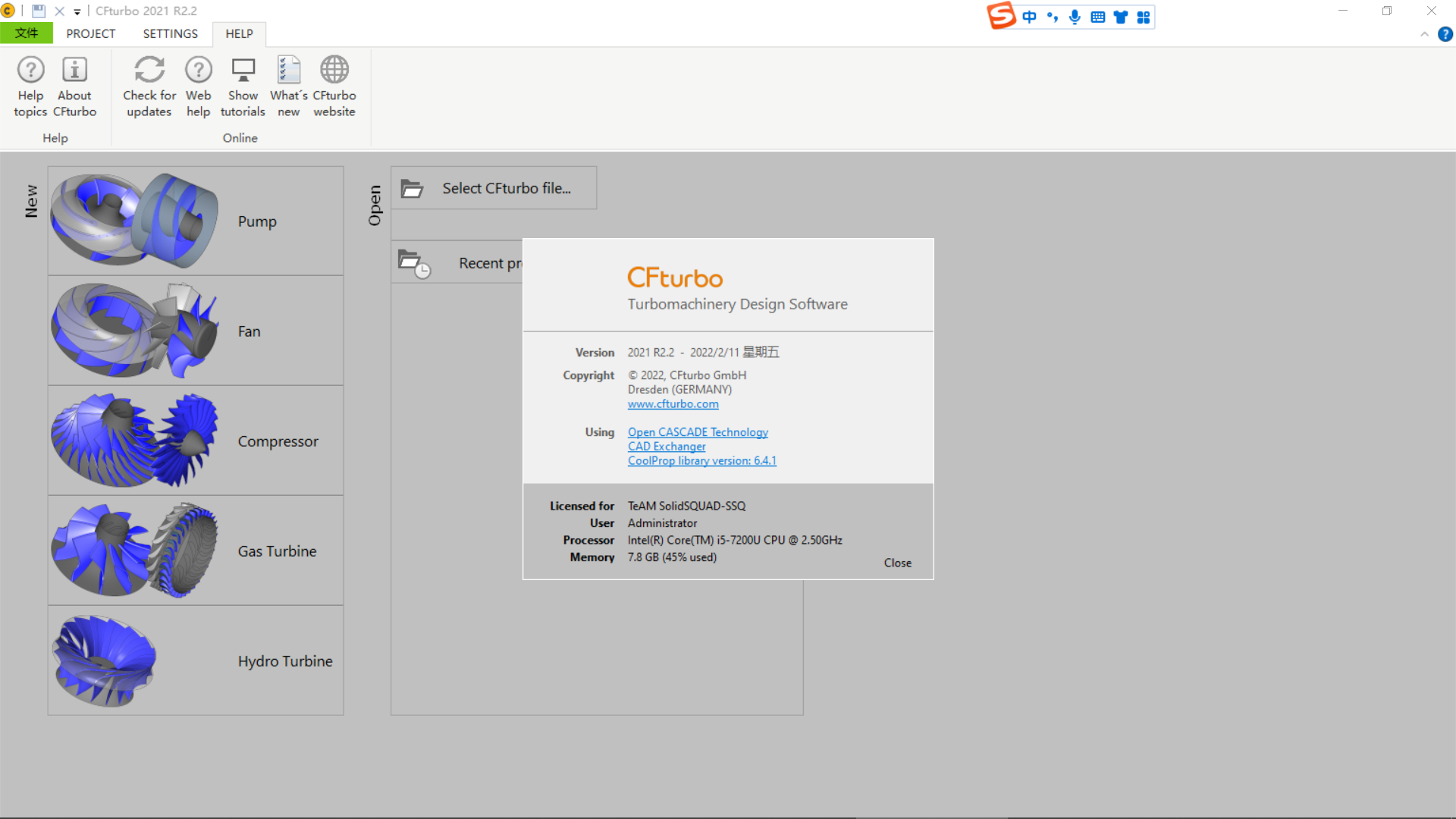Screen dimensions: 1456x819
Task: Click CFturbo logo in About dialog
Action: click(675, 278)
